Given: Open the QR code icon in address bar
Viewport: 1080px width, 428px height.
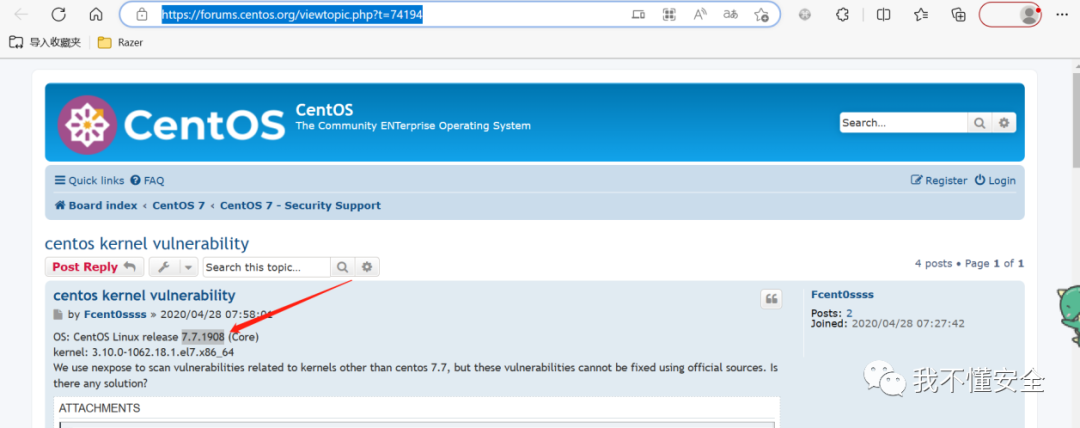Looking at the screenshot, I should (x=669, y=14).
